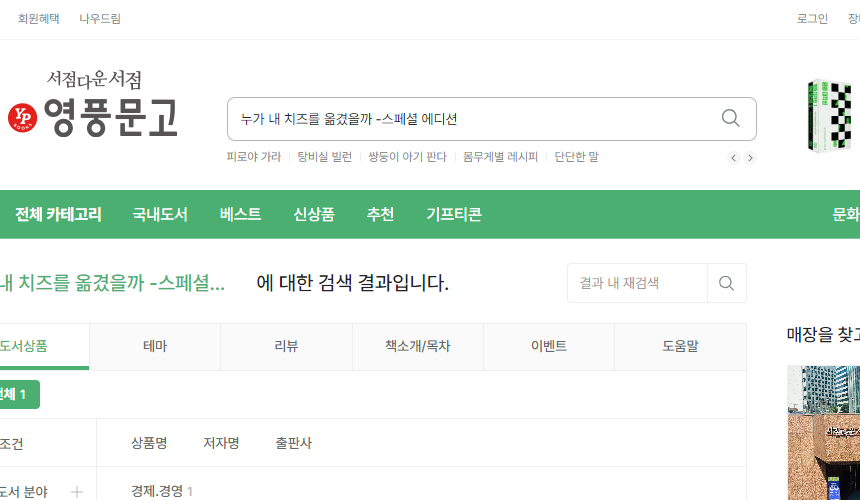860x500 pixels.
Task: Switch to the 리뷰 tab
Action: (286, 346)
